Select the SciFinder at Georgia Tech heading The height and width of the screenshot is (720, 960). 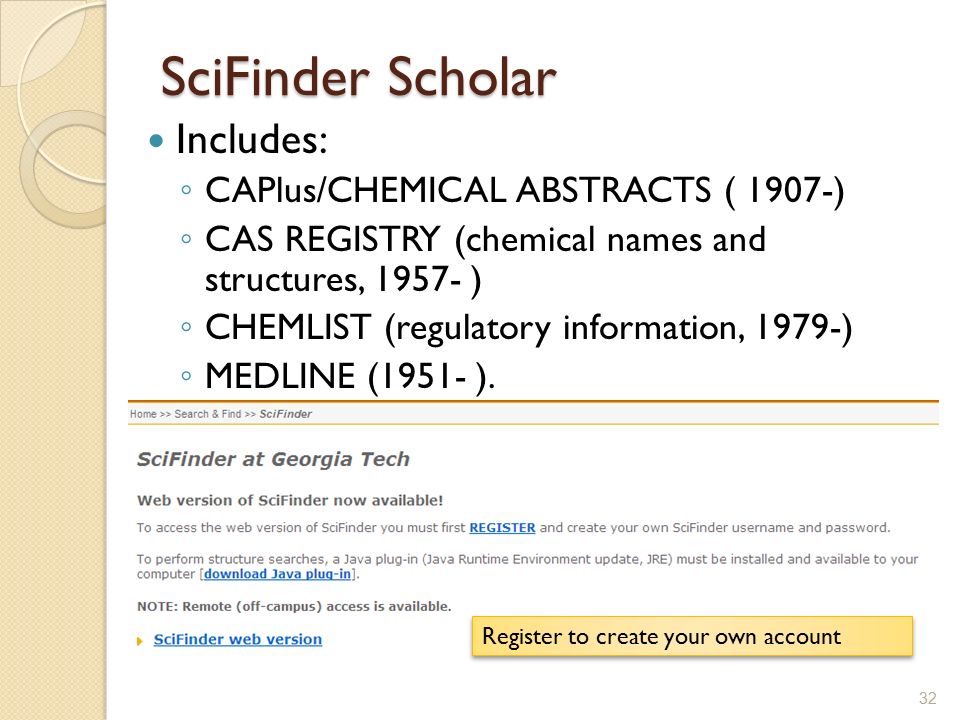click(273, 459)
